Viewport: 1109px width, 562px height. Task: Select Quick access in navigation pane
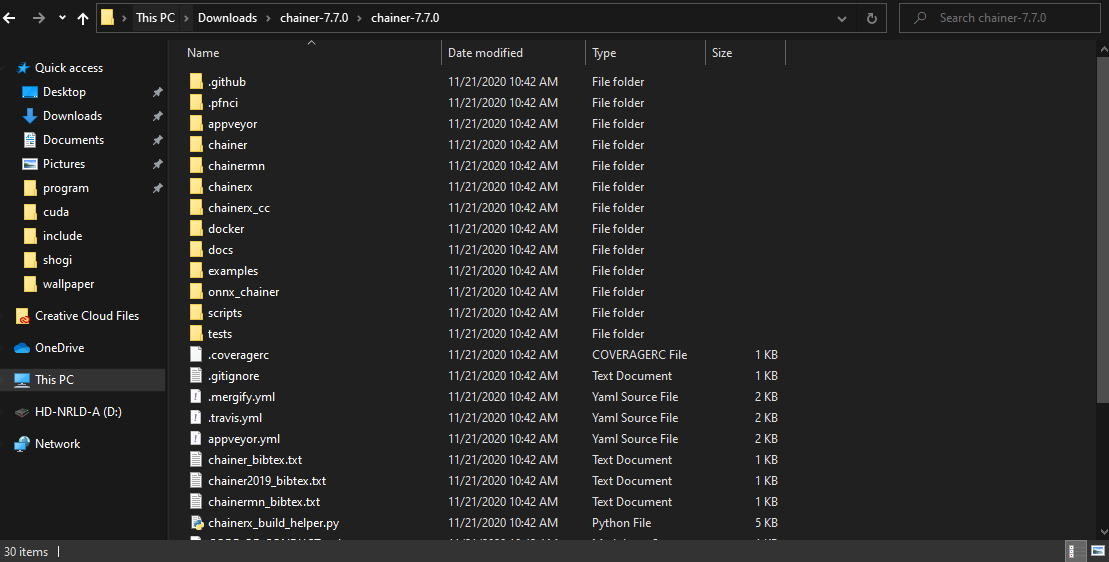tap(69, 68)
